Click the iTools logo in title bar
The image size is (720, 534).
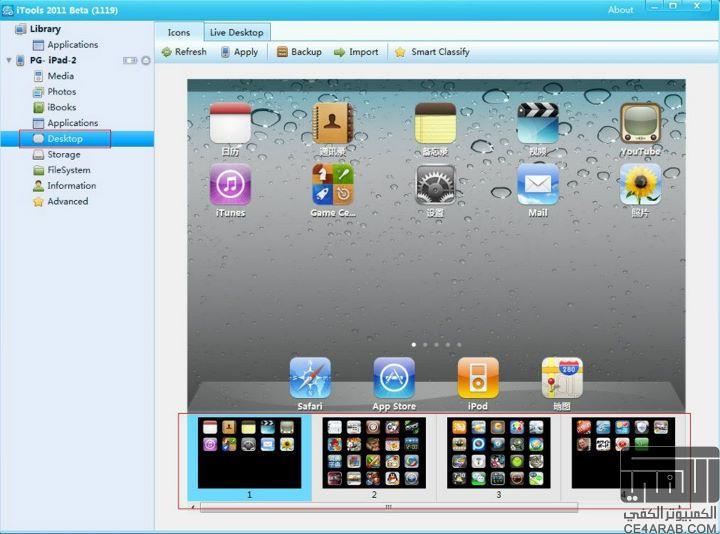7,10
